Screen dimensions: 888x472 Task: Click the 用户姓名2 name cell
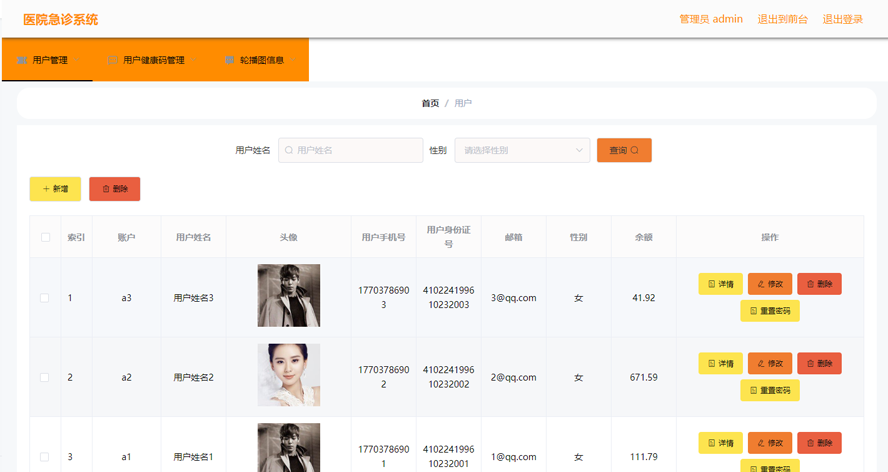pyautogui.click(x=193, y=377)
